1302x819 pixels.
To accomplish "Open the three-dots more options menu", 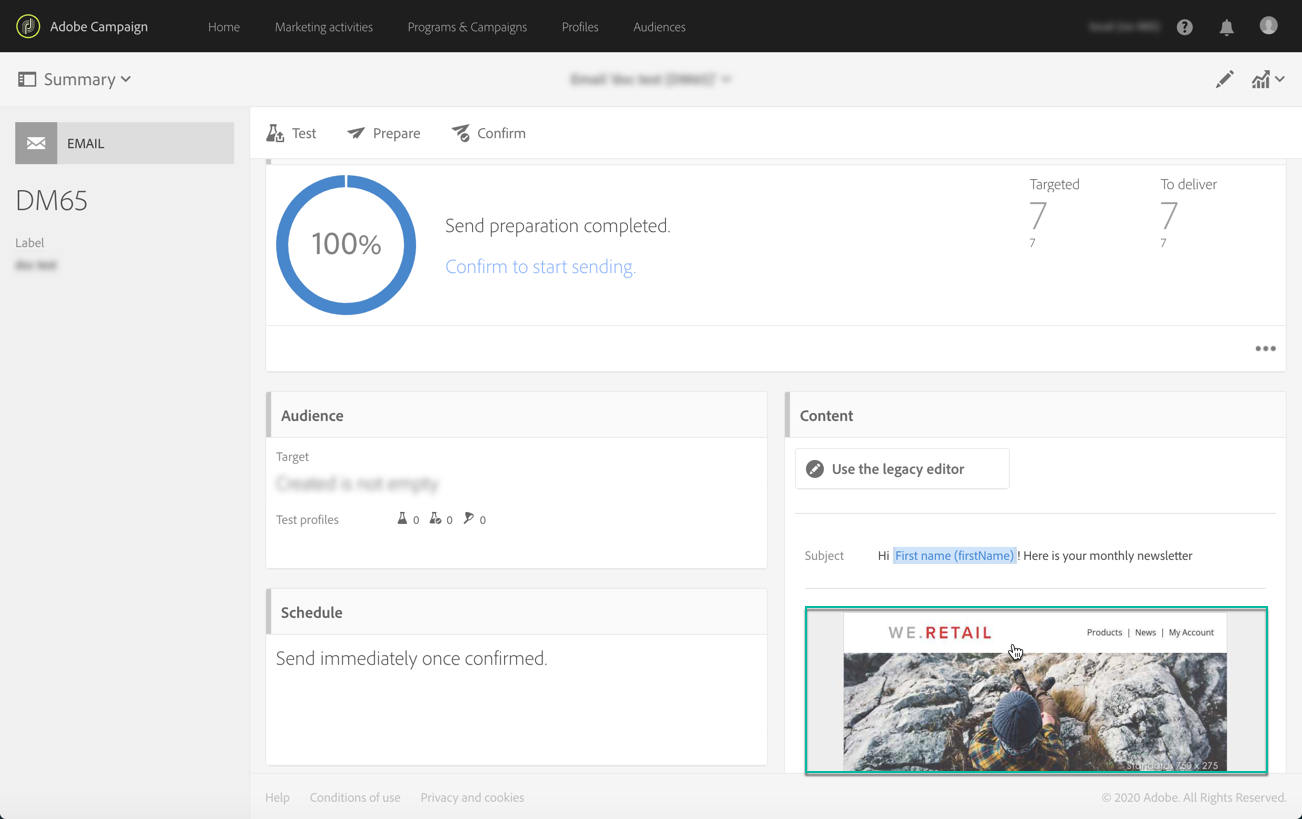I will point(1265,349).
